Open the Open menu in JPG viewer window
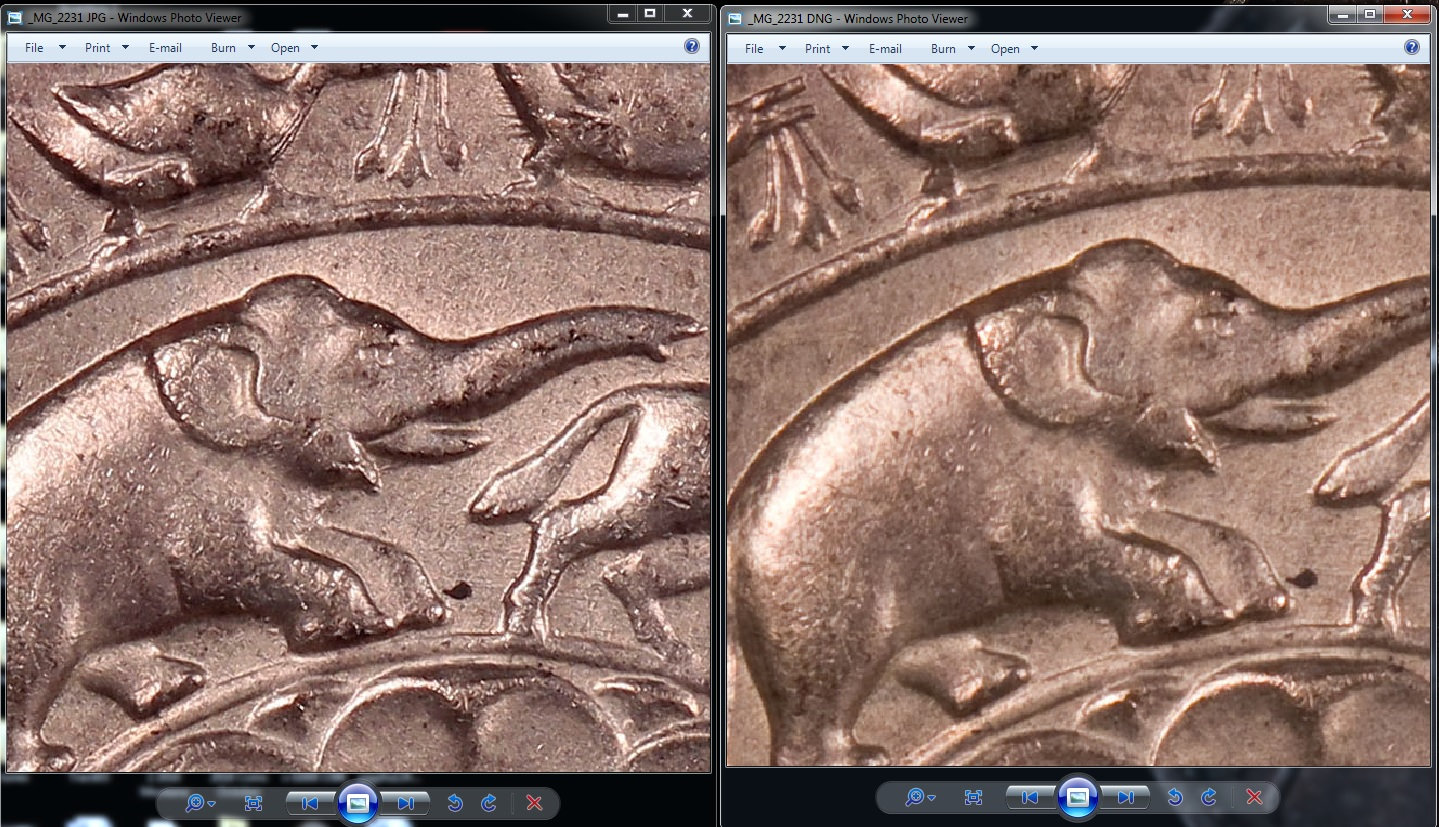The height and width of the screenshot is (827, 1439). [x=285, y=48]
